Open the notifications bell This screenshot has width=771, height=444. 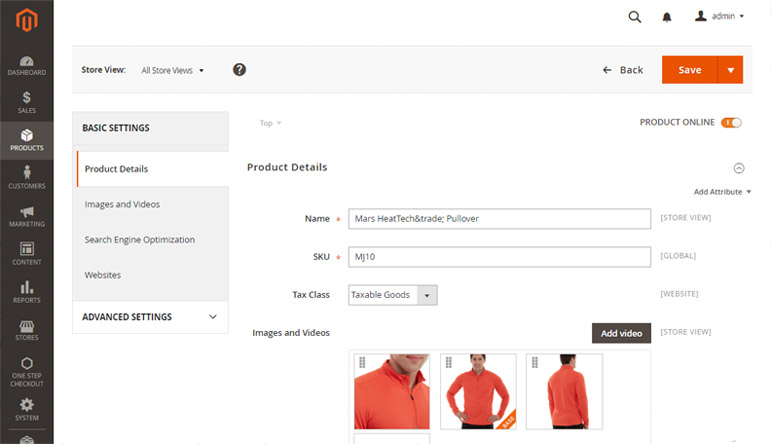(667, 17)
